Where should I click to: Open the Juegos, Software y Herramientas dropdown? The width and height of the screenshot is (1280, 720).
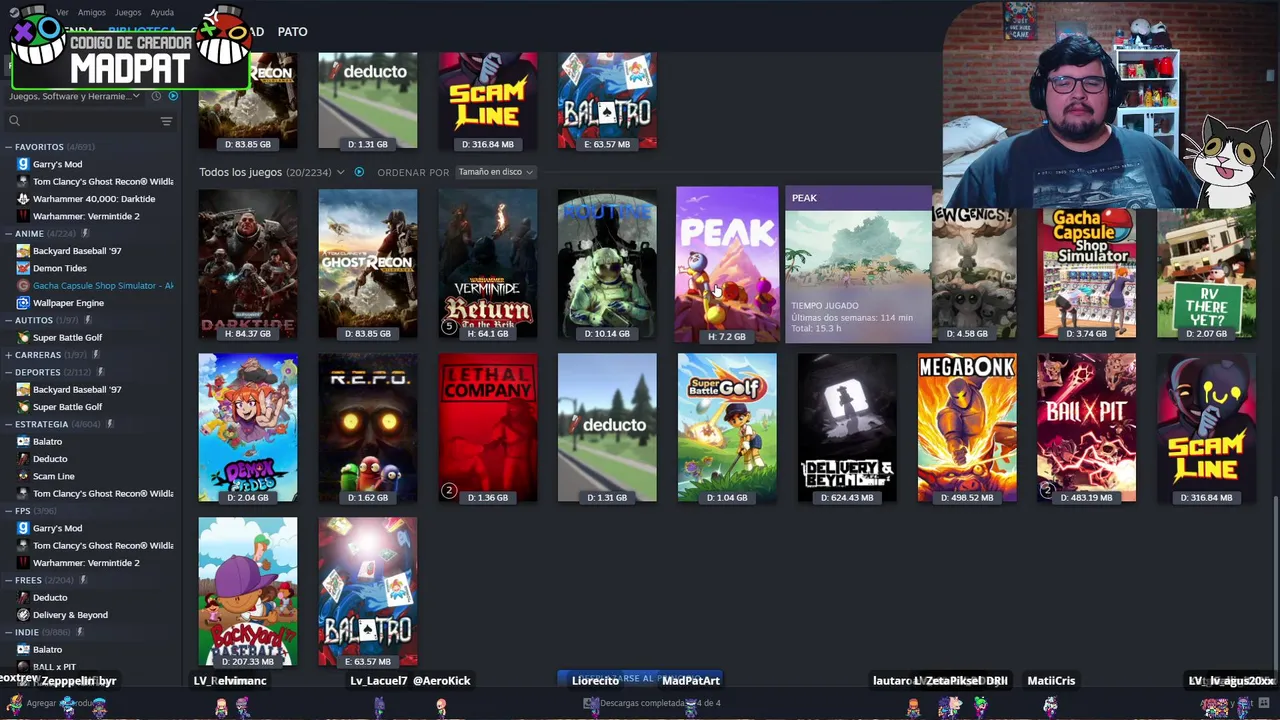tap(76, 96)
